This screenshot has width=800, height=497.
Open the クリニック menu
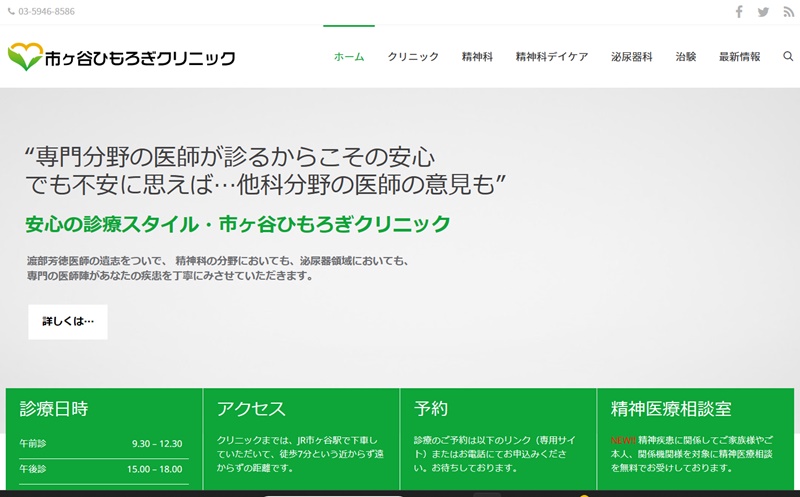point(413,57)
